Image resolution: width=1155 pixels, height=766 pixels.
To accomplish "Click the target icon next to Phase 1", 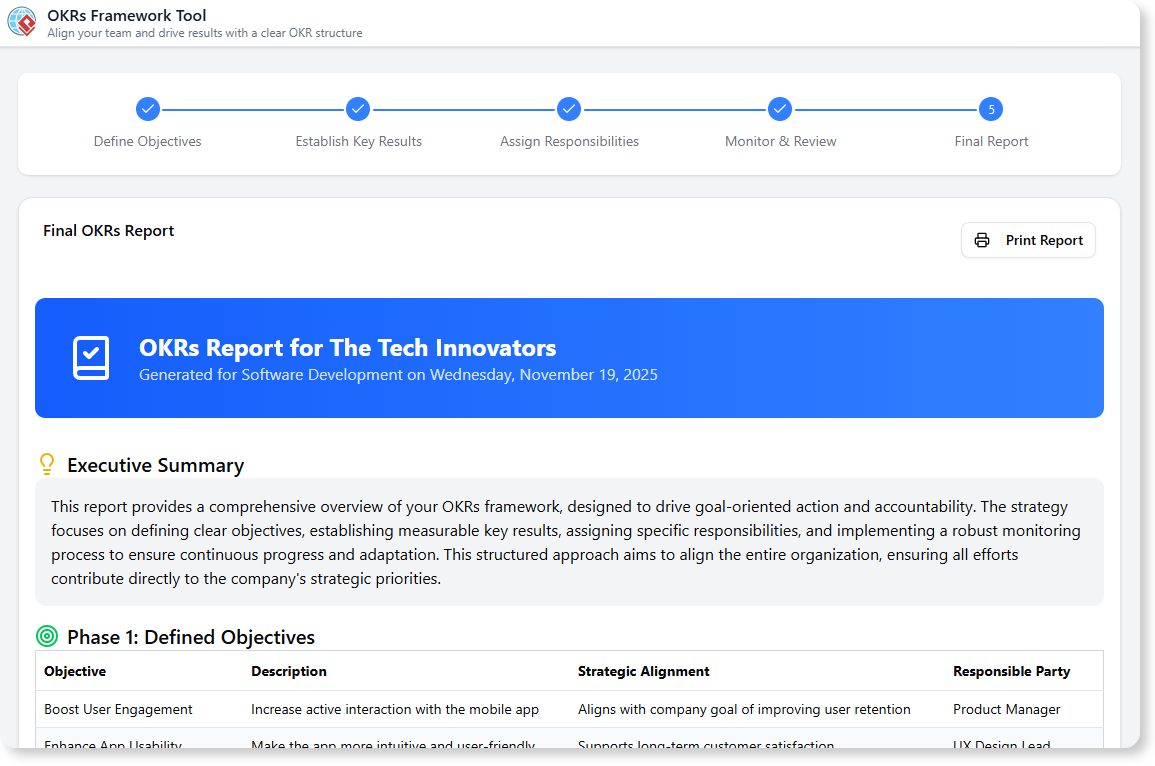I will coord(47,636).
